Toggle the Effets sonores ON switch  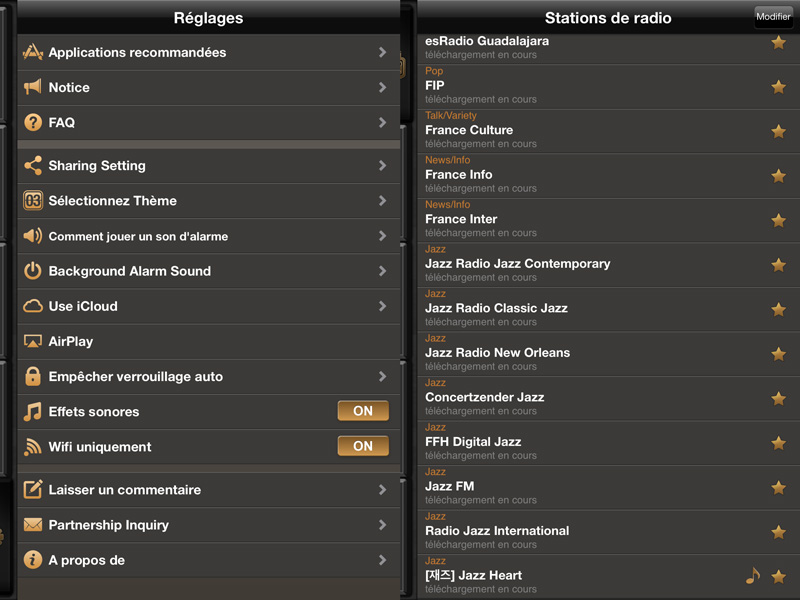(x=363, y=411)
